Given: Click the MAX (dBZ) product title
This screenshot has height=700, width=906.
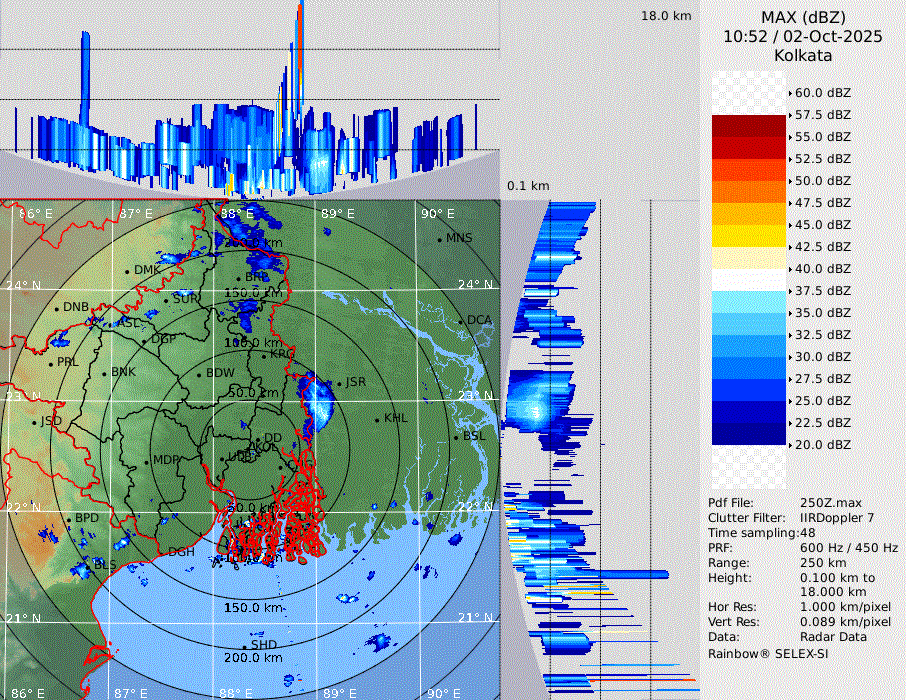Looking at the screenshot, I should tap(802, 17).
